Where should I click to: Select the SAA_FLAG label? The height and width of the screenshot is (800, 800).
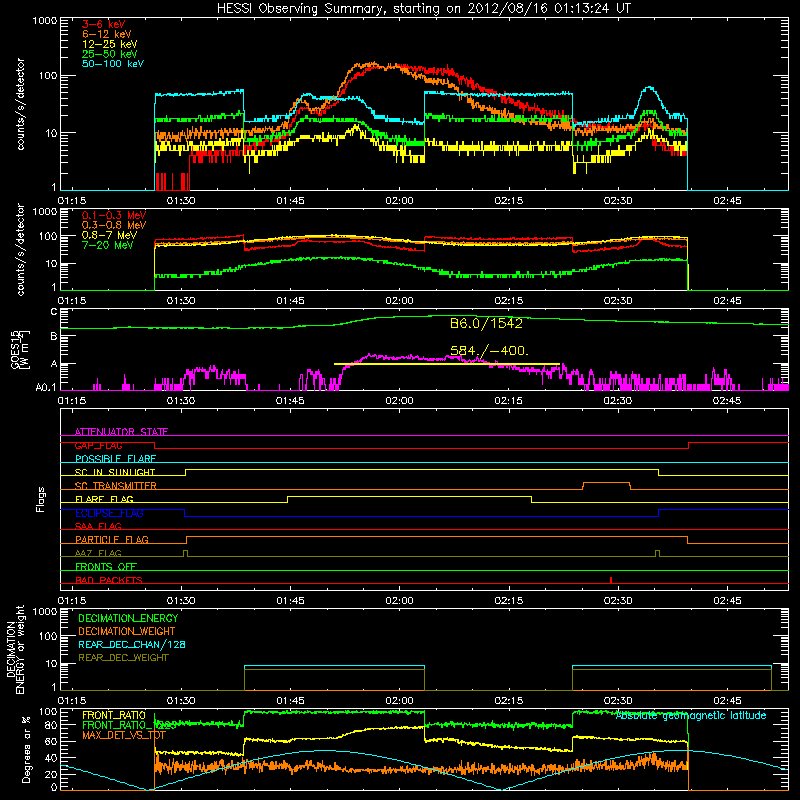tap(98, 526)
